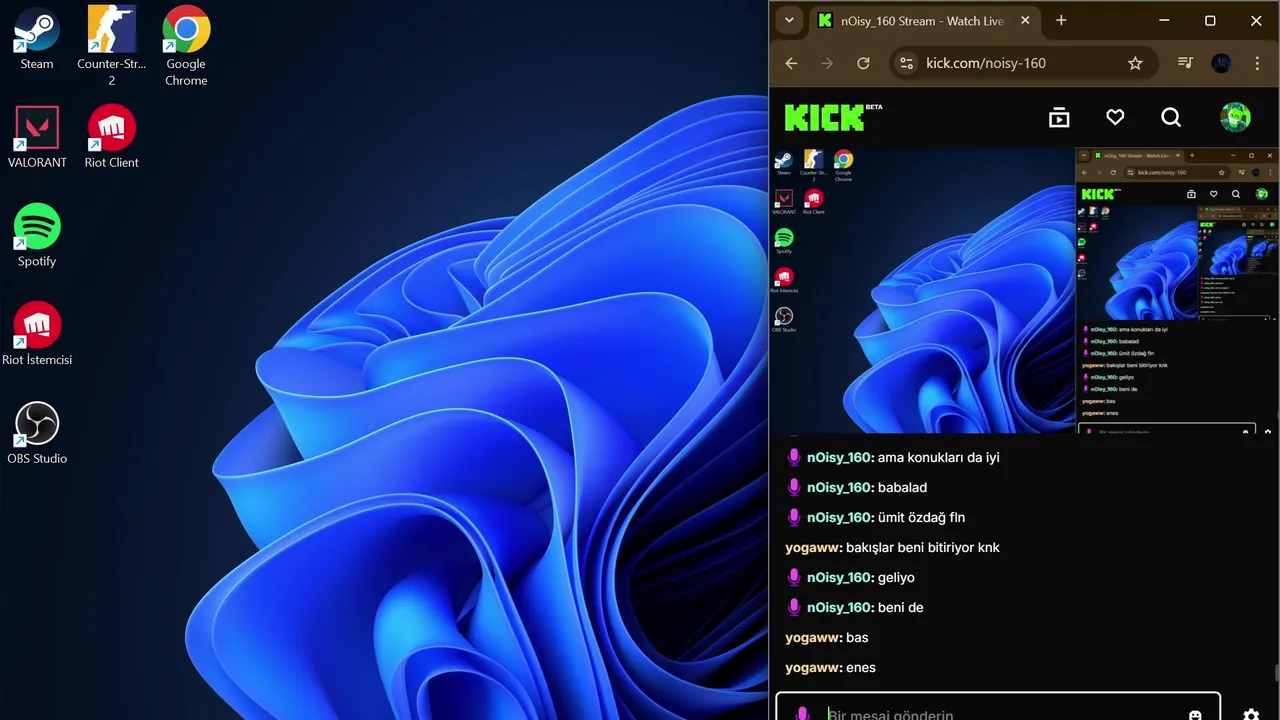The height and width of the screenshot is (720, 1280).
Task: Maximize the Chrome window
Action: 1210,20
